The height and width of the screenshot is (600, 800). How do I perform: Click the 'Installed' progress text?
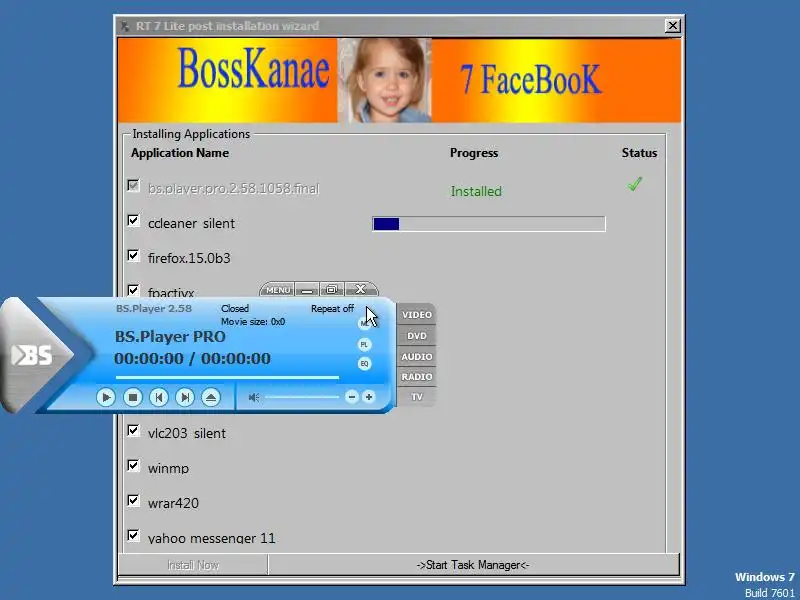point(476,191)
